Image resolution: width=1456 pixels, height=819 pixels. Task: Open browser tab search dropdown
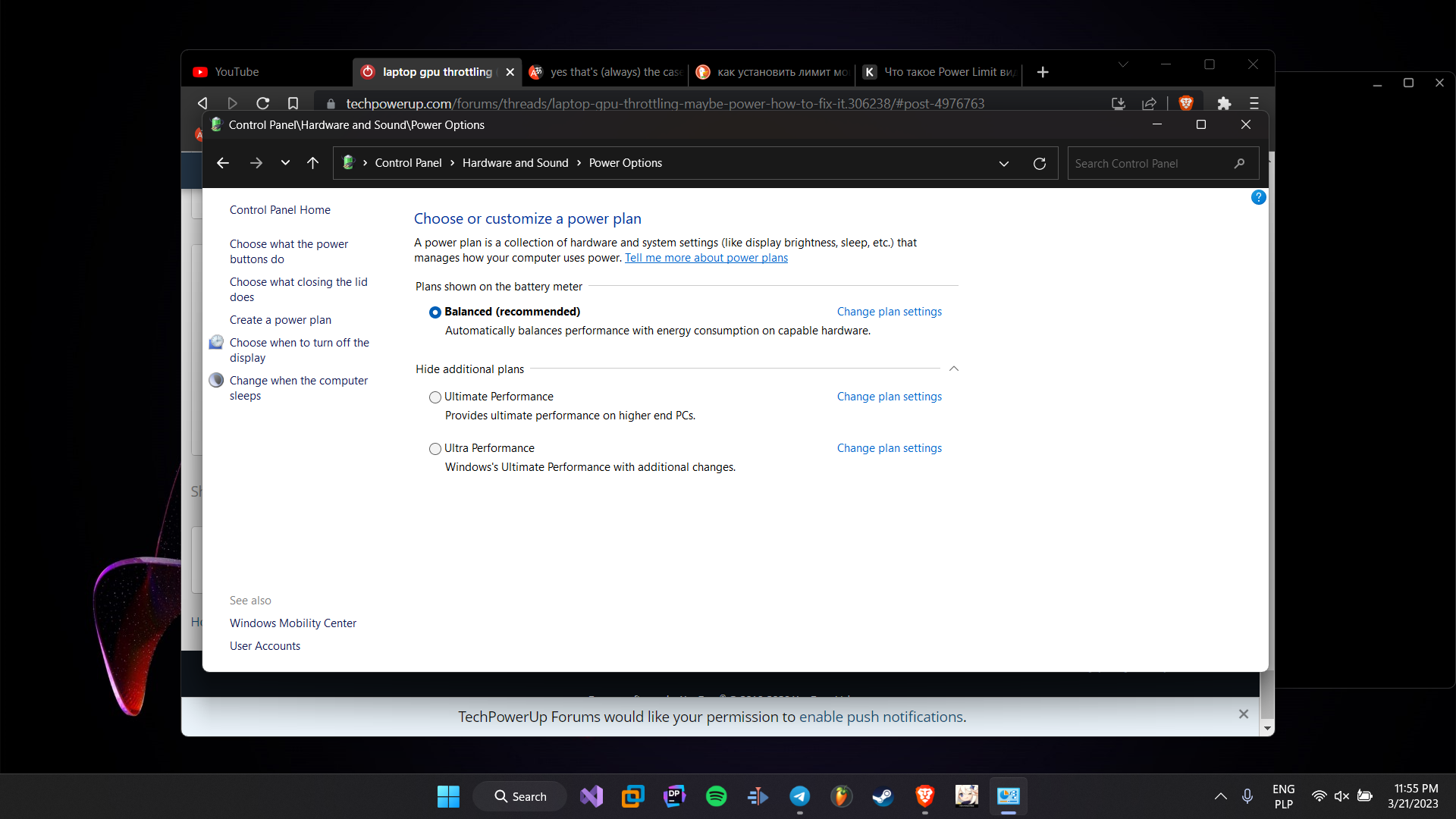pos(1123,64)
